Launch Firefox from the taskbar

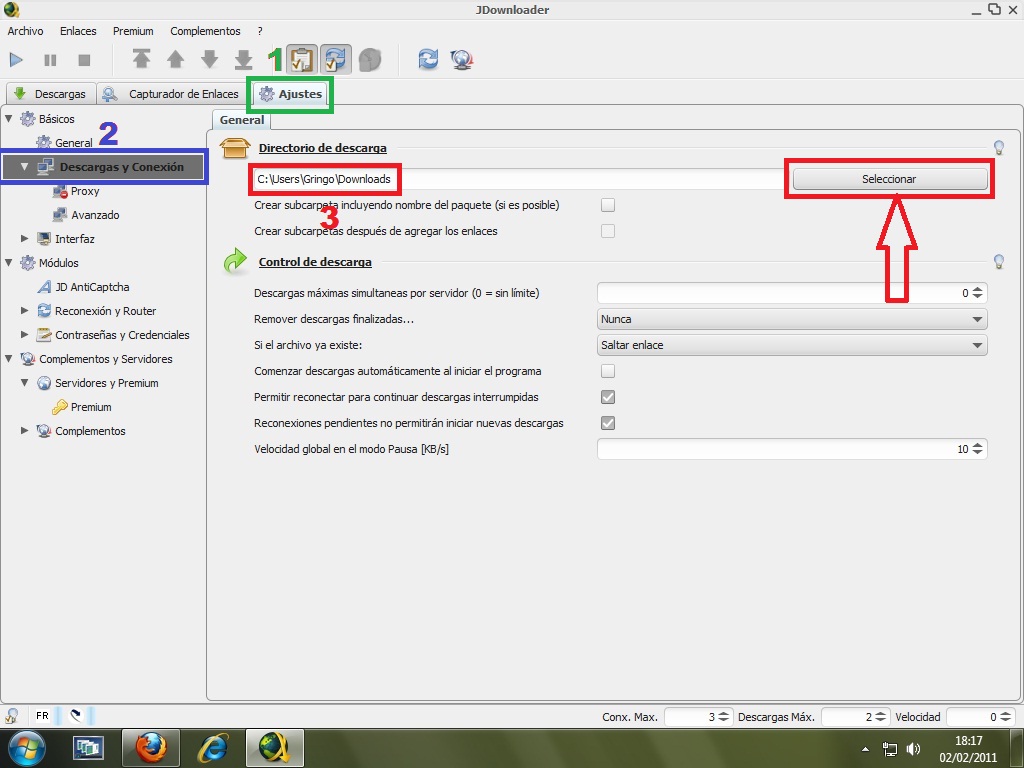pos(151,748)
